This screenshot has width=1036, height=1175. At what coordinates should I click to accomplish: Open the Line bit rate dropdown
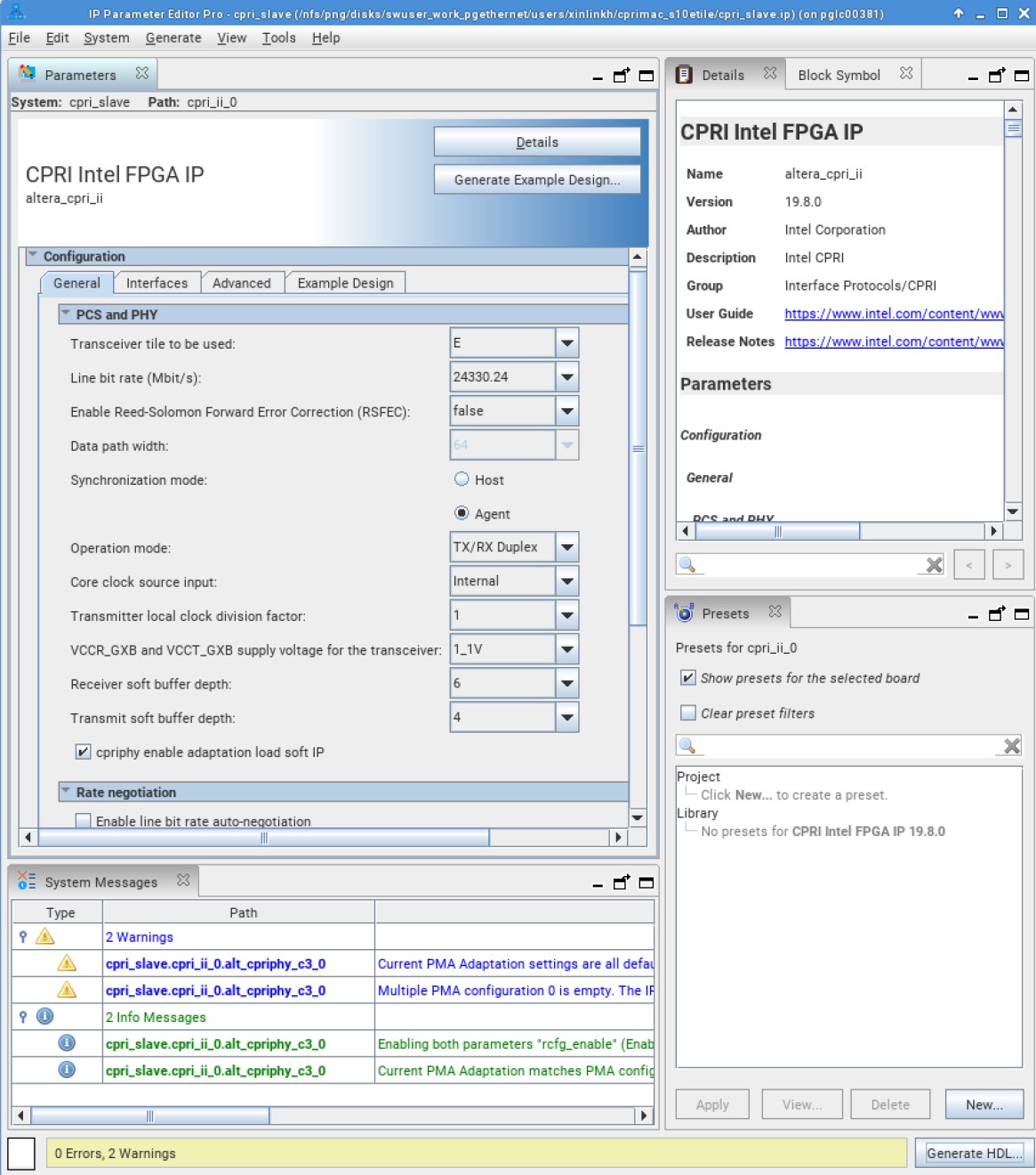click(567, 377)
